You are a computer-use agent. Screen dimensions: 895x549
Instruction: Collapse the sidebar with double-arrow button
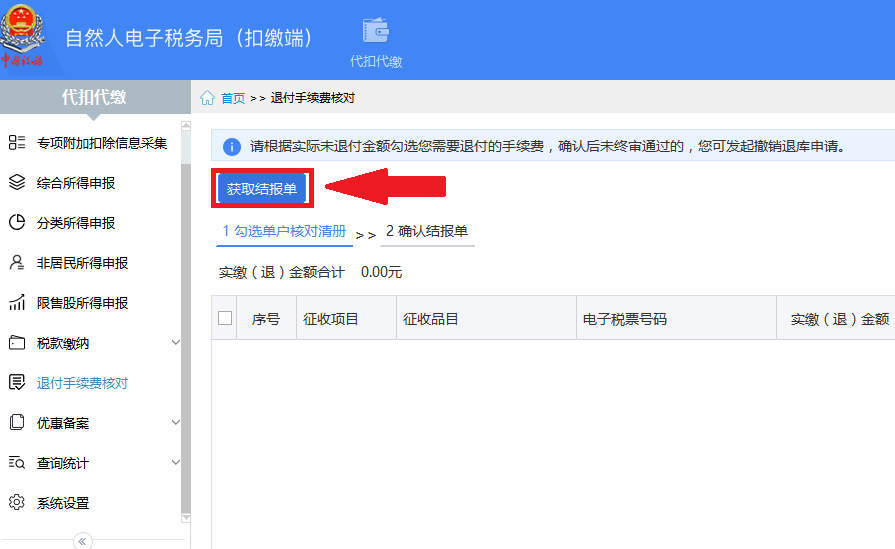(x=83, y=541)
